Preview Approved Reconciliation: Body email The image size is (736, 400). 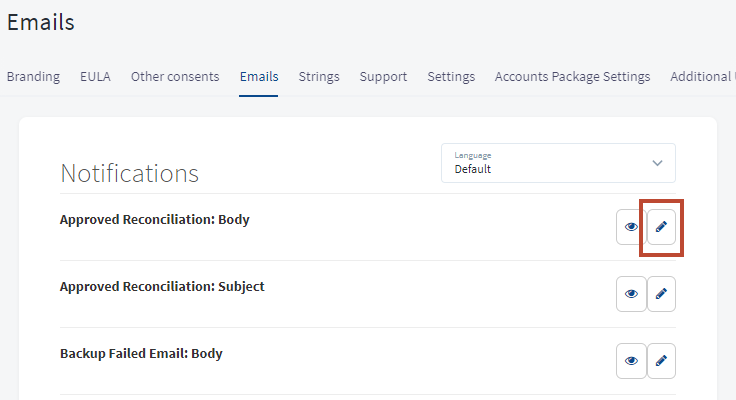tap(631, 227)
